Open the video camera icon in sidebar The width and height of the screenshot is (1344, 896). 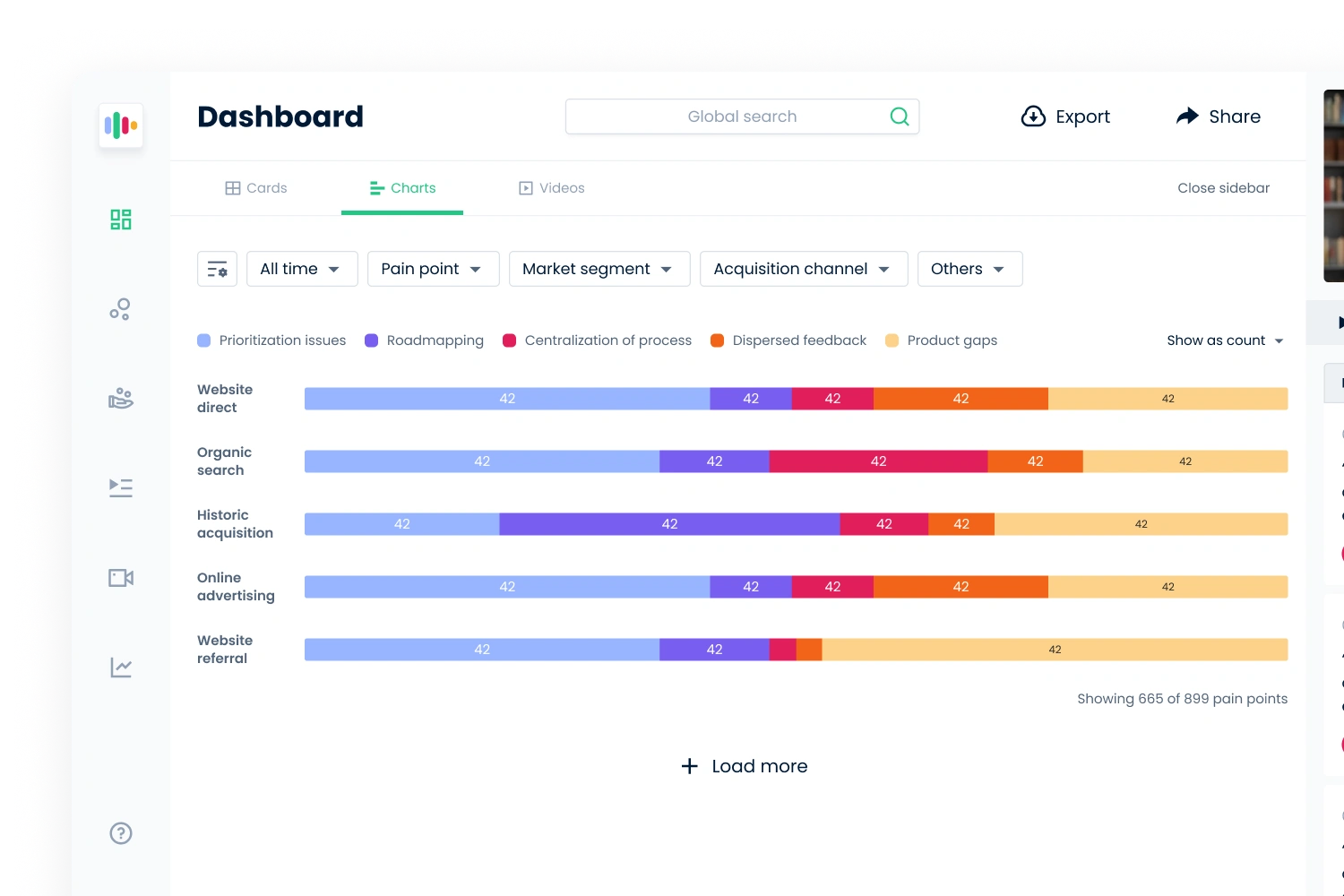[121, 578]
